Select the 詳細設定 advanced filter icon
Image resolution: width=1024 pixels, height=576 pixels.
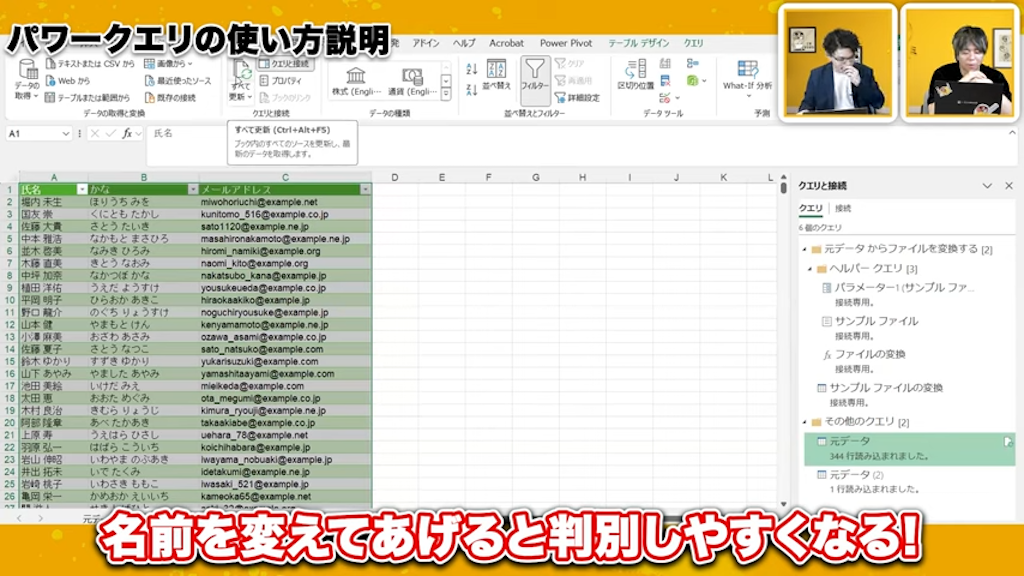point(577,98)
